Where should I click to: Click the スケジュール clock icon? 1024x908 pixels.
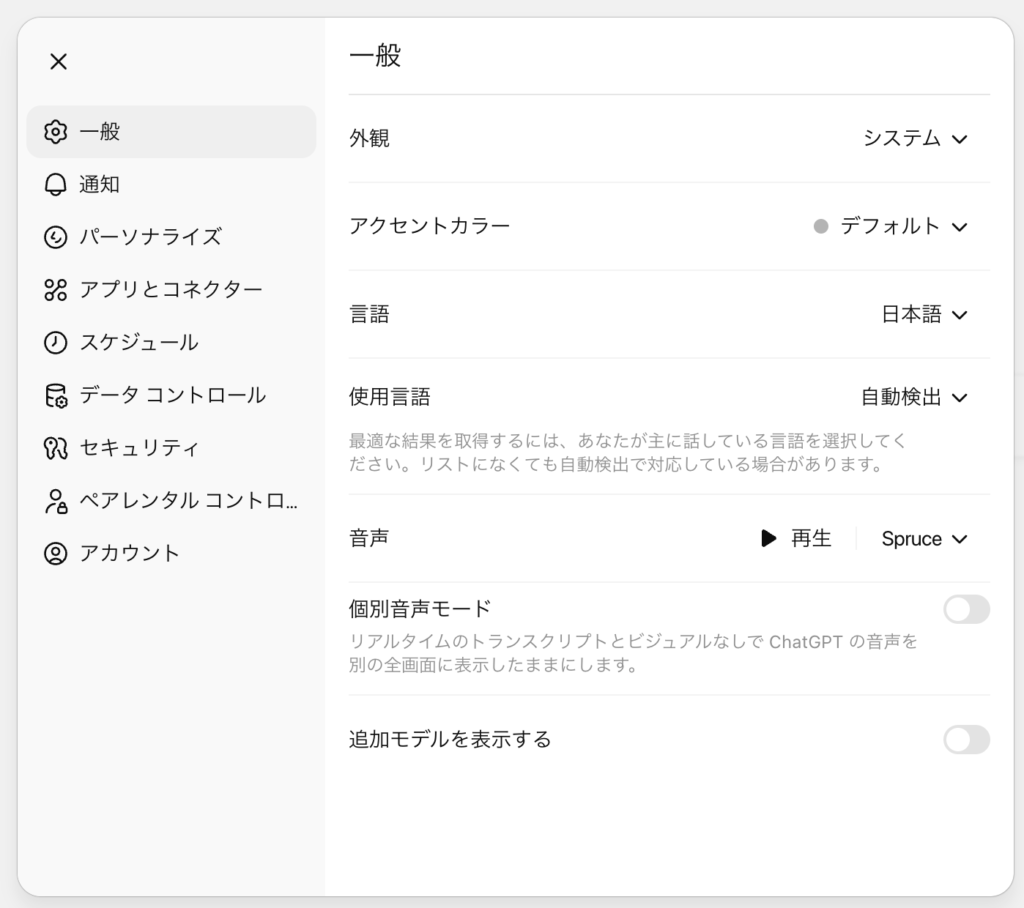tap(55, 343)
